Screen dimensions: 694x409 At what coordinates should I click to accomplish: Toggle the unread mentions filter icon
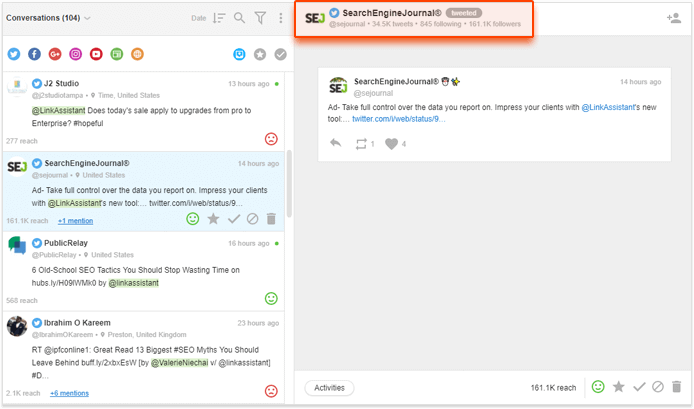pos(239,54)
